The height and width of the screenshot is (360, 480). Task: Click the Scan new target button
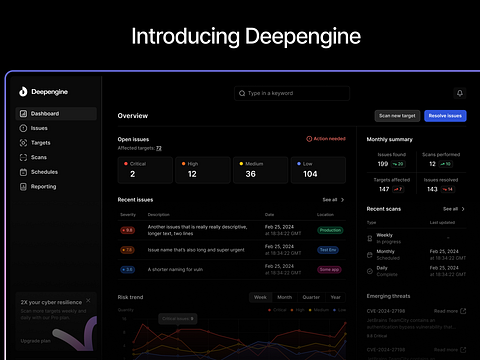point(397,116)
